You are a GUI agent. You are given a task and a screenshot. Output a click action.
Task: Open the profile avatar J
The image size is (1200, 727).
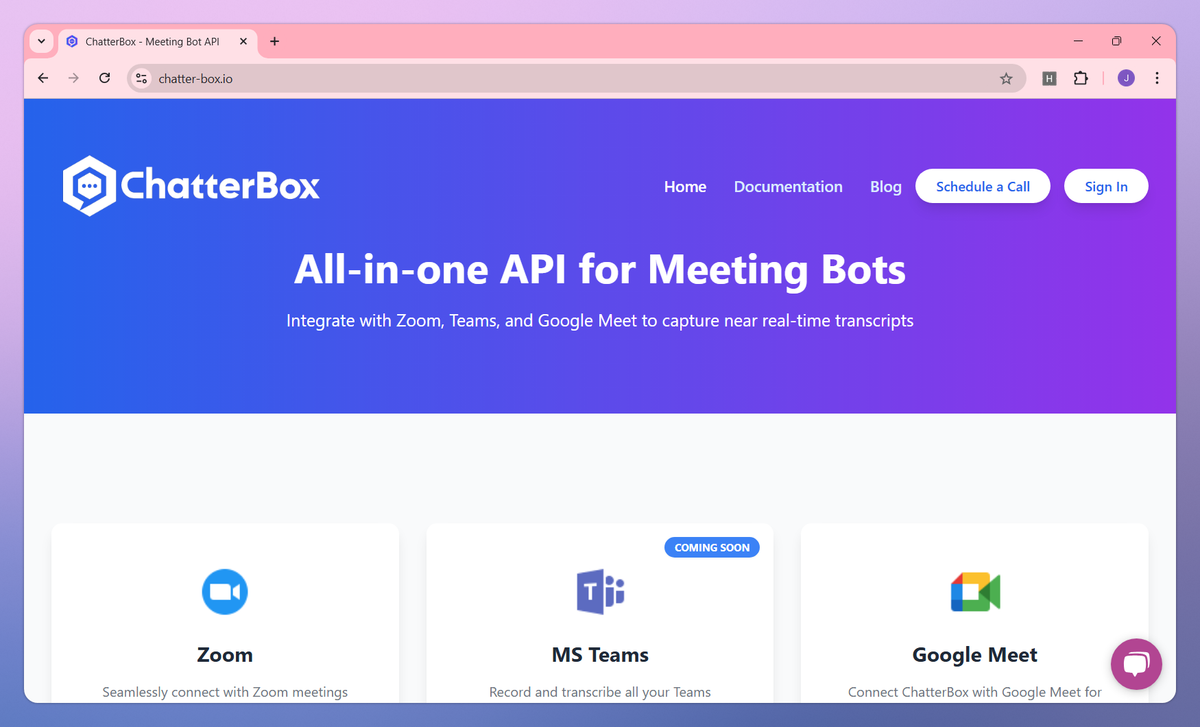point(1126,78)
